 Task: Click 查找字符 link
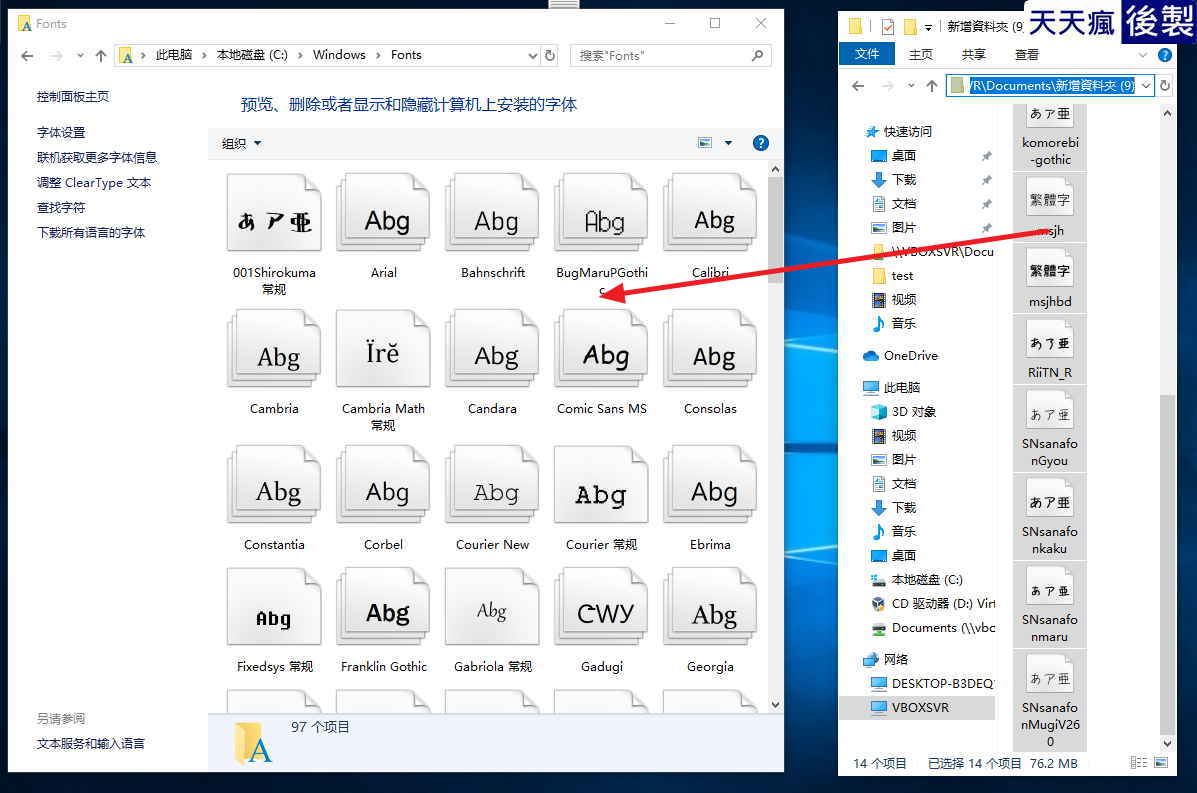pyautogui.click(x=61, y=208)
